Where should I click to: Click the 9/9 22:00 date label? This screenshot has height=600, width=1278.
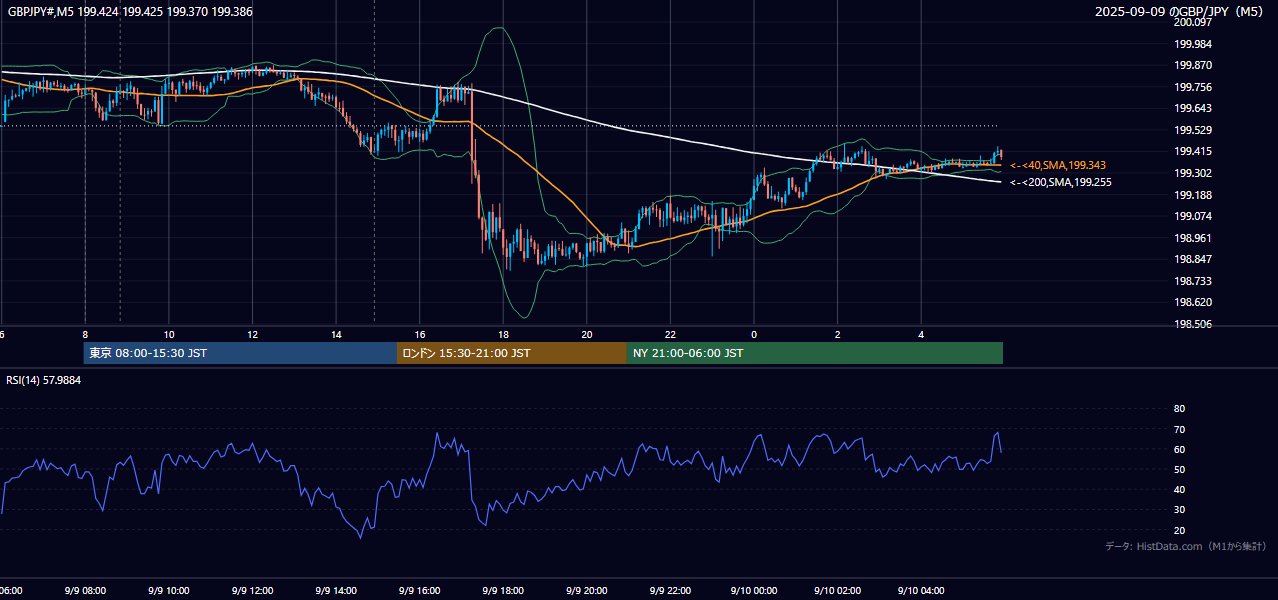[x=670, y=591]
